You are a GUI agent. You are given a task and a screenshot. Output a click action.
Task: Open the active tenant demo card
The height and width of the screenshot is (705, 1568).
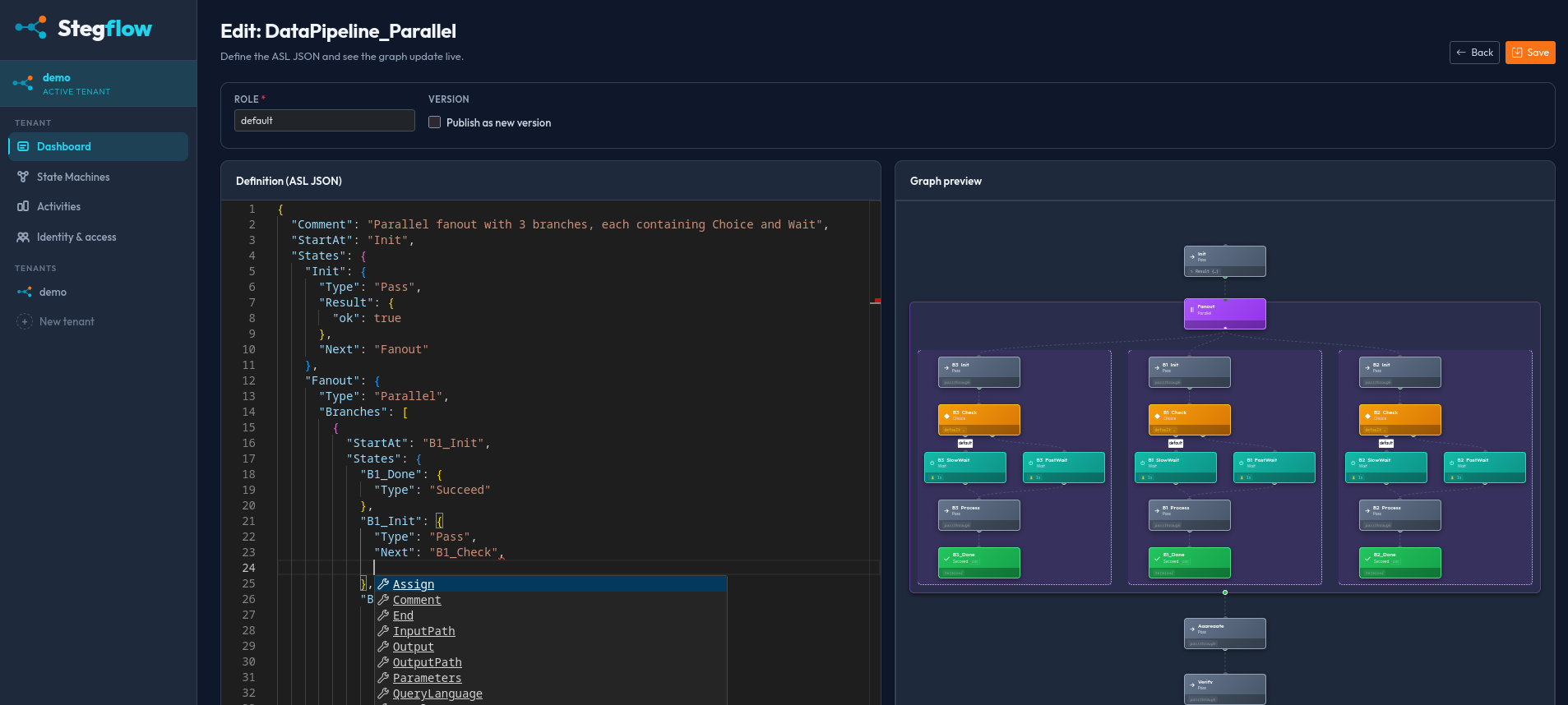pos(99,84)
